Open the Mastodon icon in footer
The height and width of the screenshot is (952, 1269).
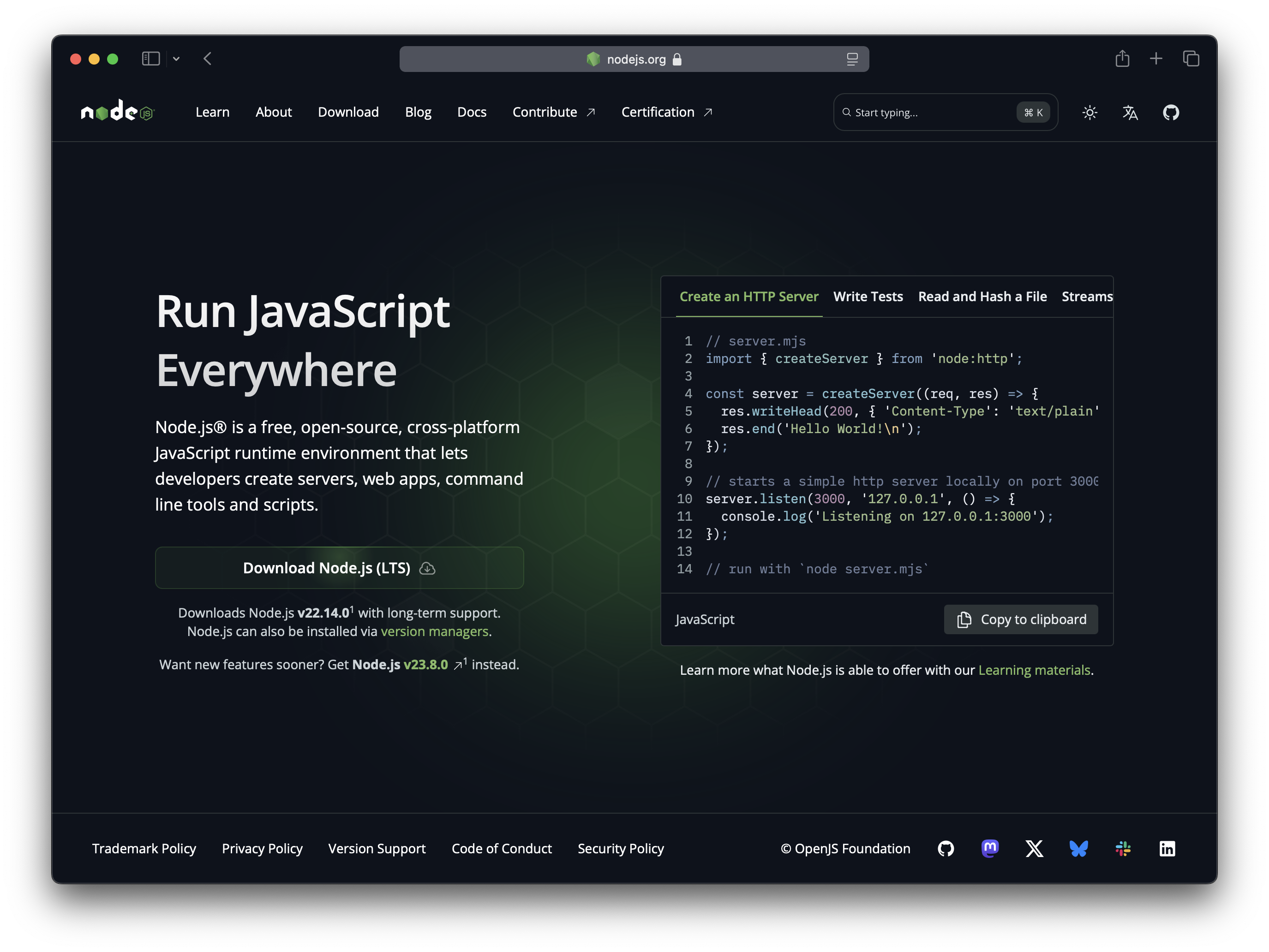[x=990, y=848]
